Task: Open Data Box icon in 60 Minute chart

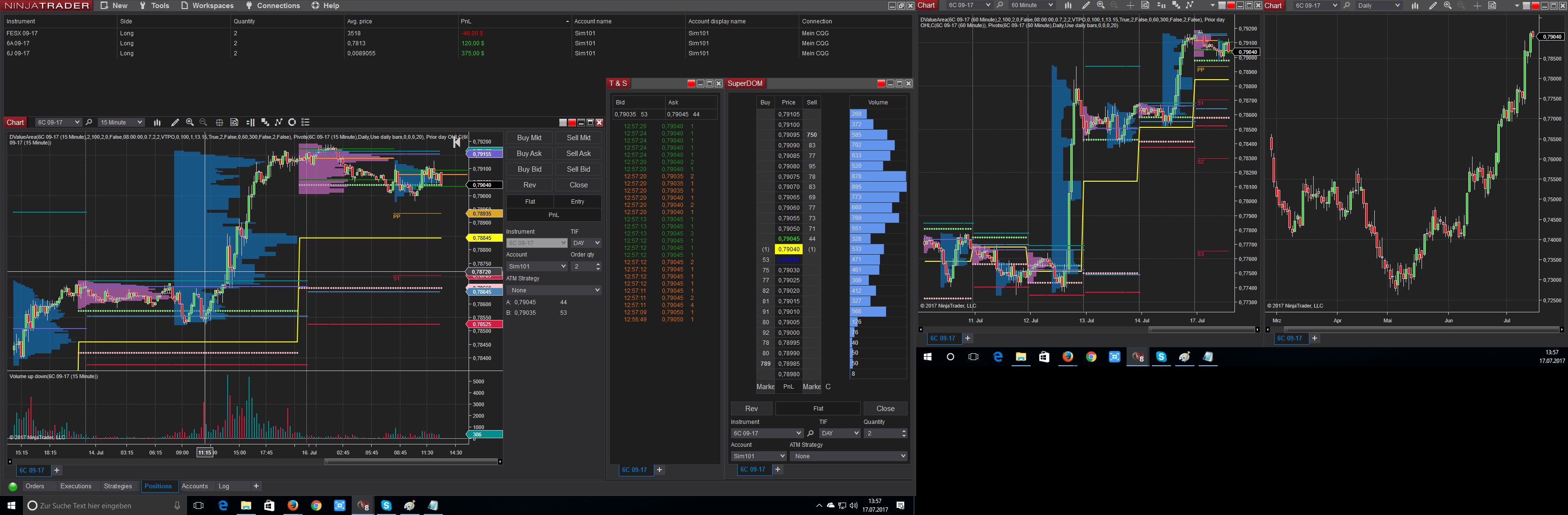Action: point(1145,5)
